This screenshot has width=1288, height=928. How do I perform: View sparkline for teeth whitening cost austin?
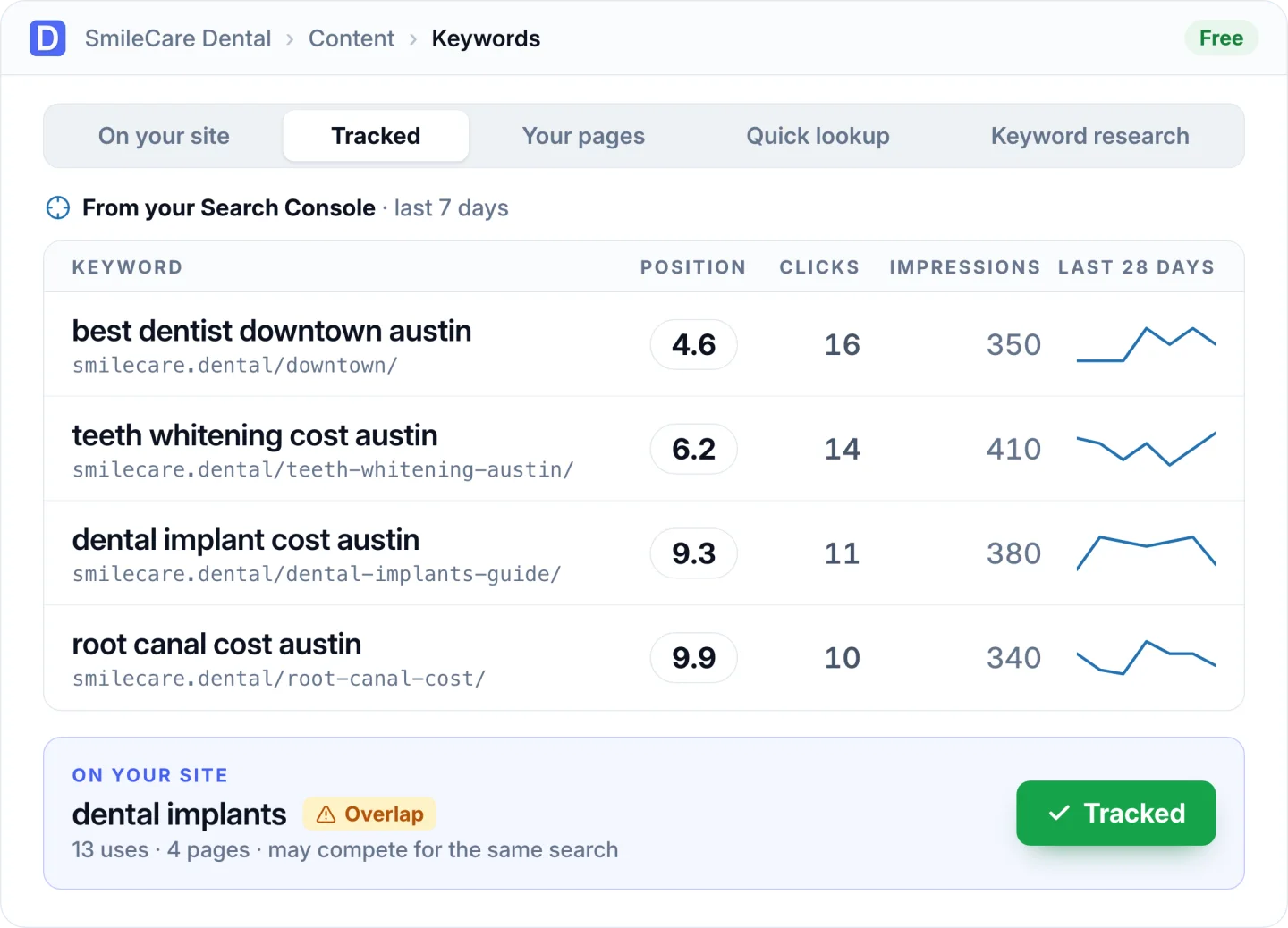tap(1146, 449)
